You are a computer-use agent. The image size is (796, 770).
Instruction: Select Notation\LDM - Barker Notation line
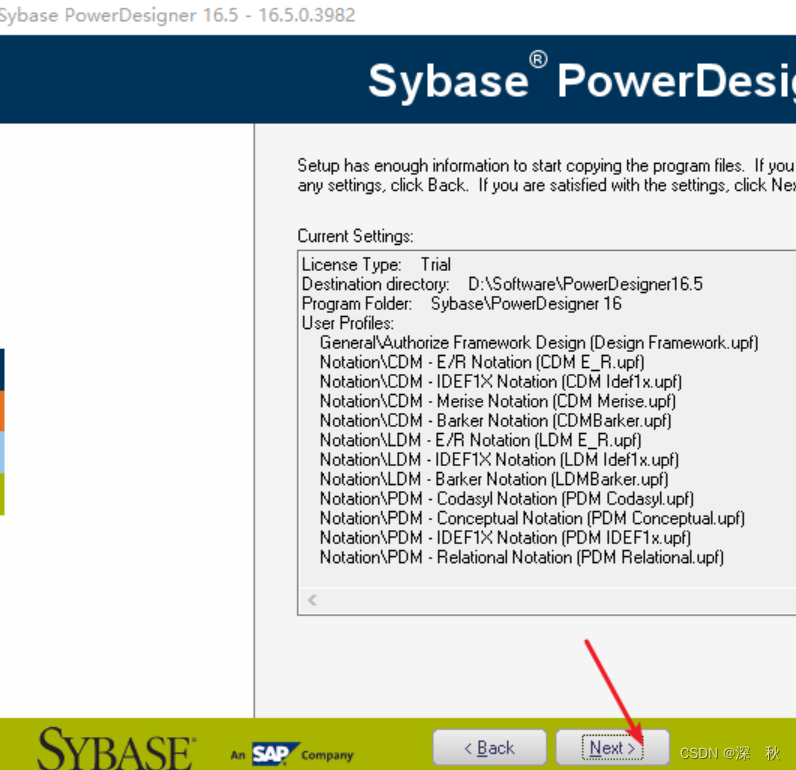(x=494, y=479)
